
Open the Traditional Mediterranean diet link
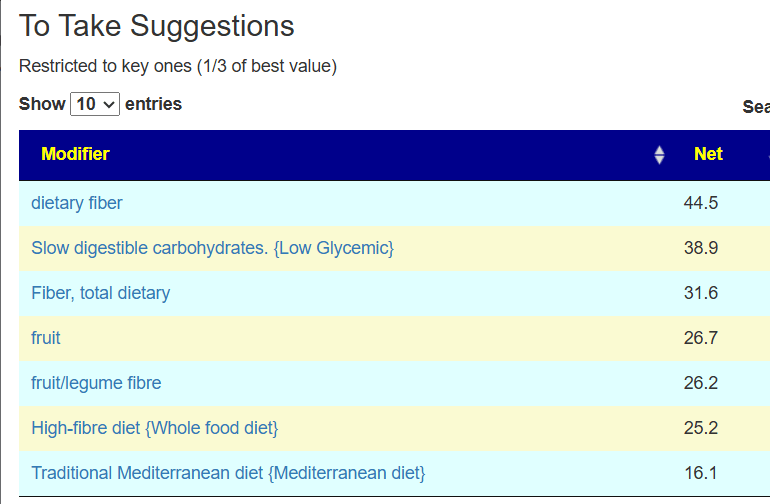[x=228, y=473]
